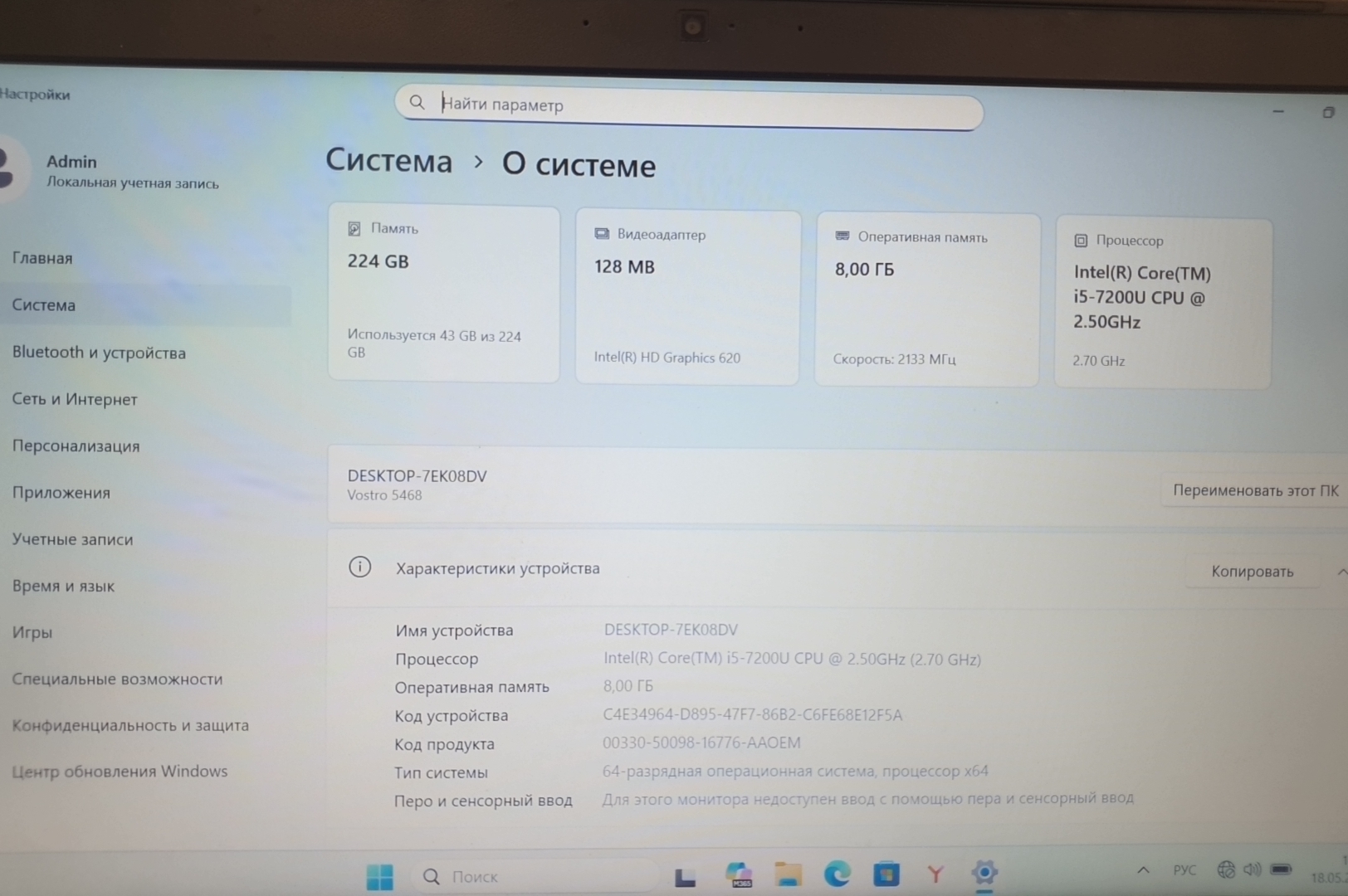Image resolution: width=1348 pixels, height=896 pixels.
Task: Show hidden system tray icons
Action: (x=1143, y=870)
